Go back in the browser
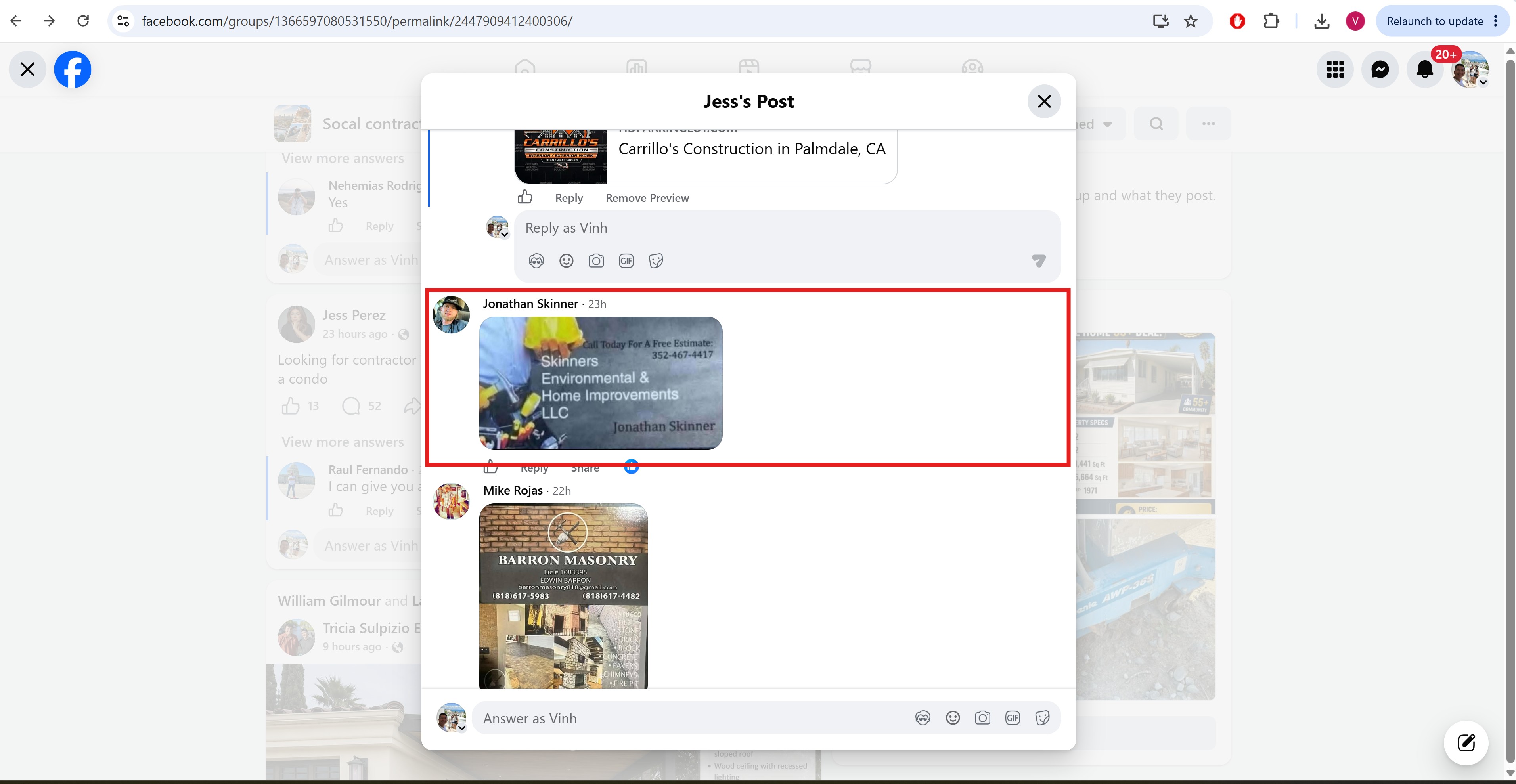 [16, 21]
